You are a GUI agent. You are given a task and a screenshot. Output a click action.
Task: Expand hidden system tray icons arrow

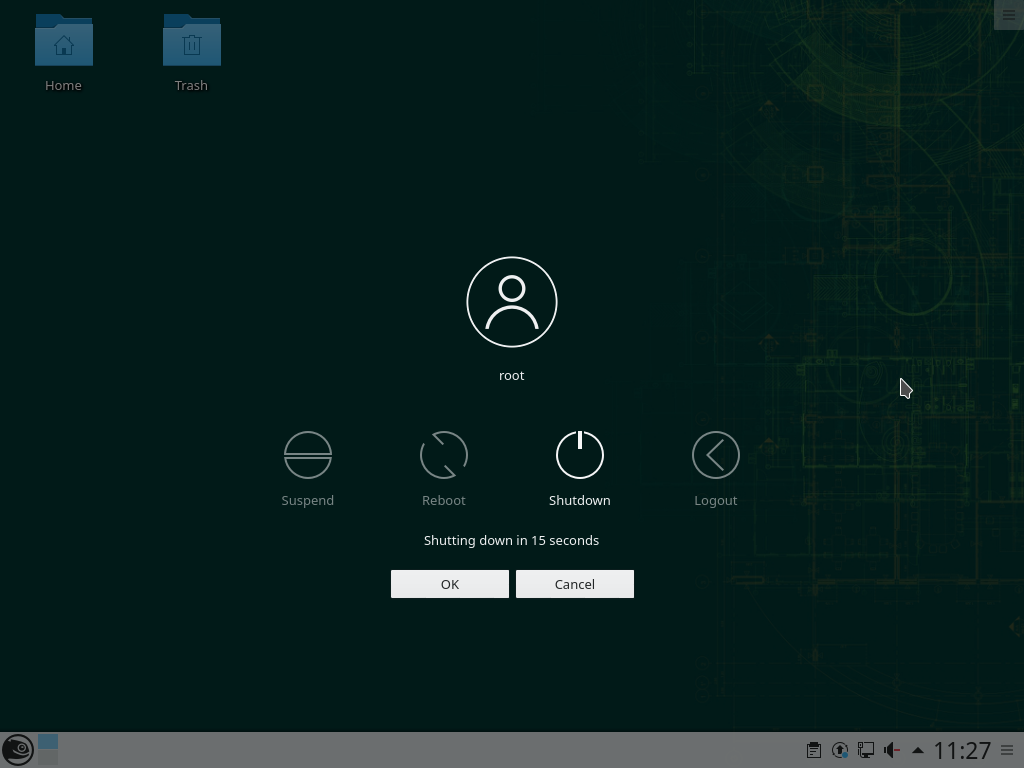[917, 750]
